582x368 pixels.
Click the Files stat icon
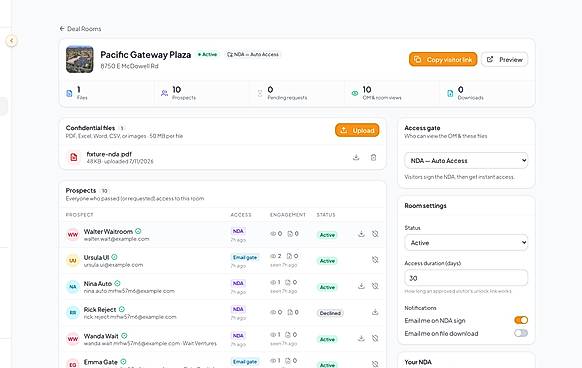pyautogui.click(x=69, y=93)
